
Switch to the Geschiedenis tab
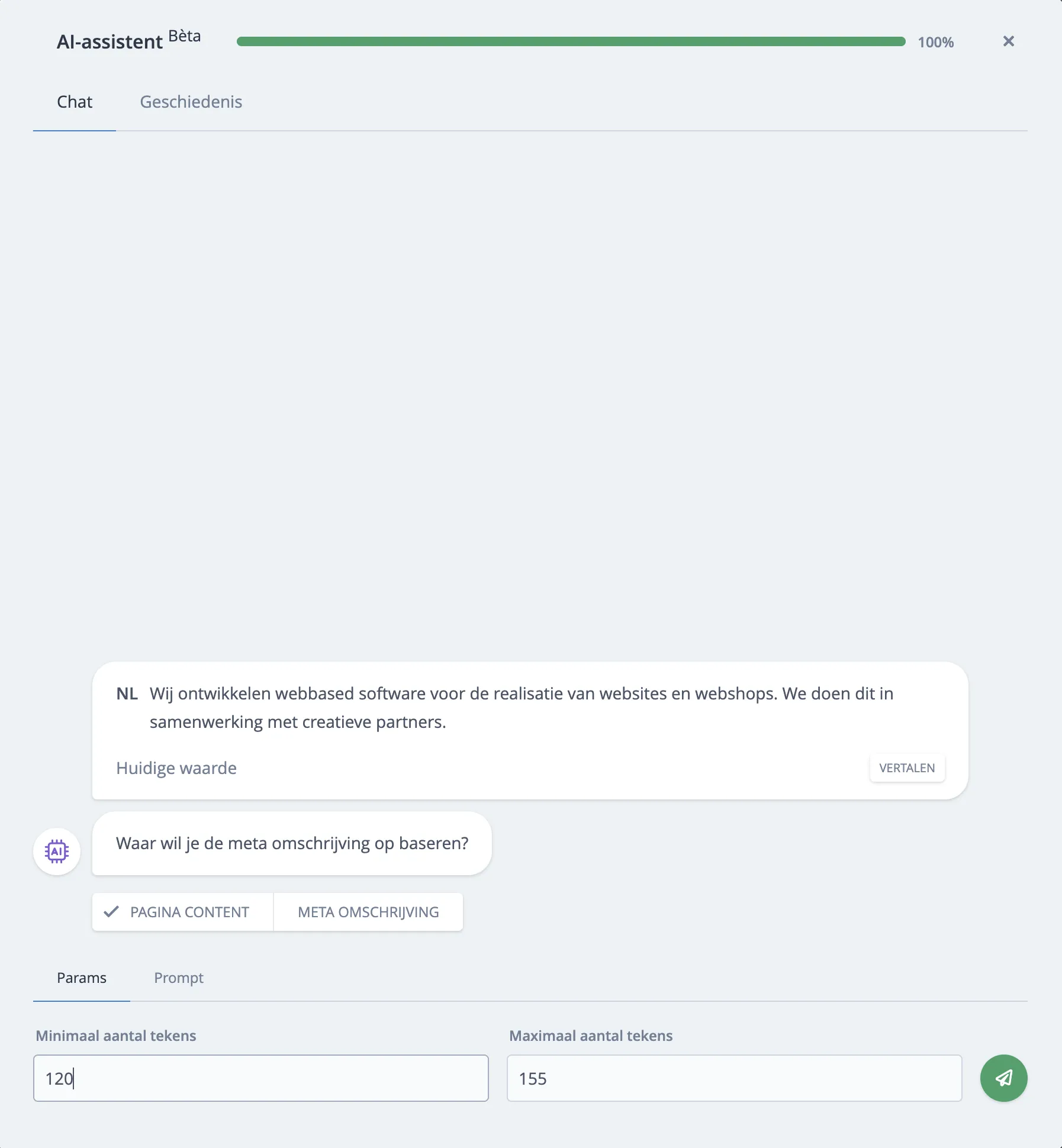(191, 102)
